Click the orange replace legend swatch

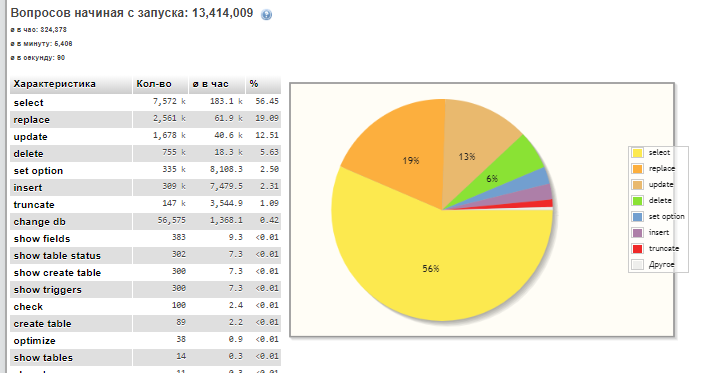click(638, 169)
